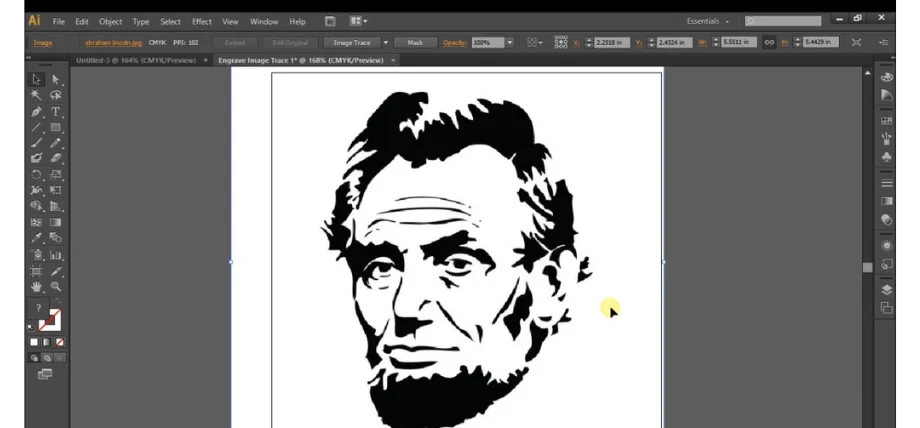Viewport: 920px width, 428px height.
Task: Select the Blob Brush tool
Action: pos(36,158)
